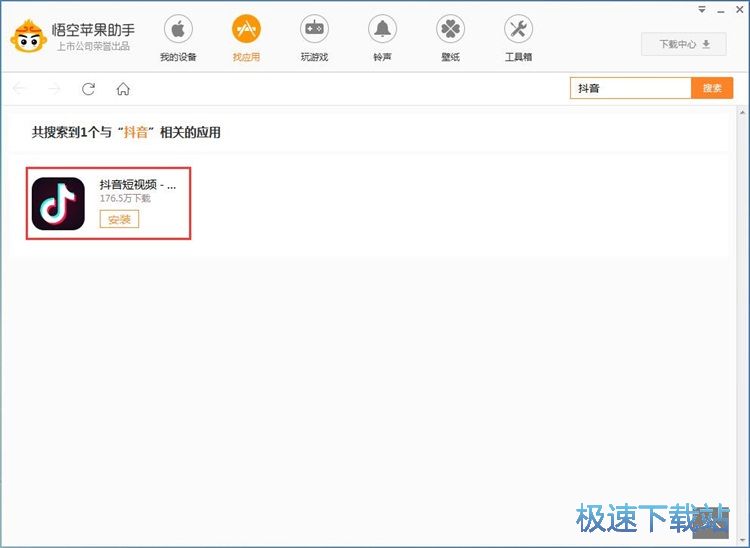Click the back navigation arrow
This screenshot has width=750, height=548.
[x=20, y=89]
